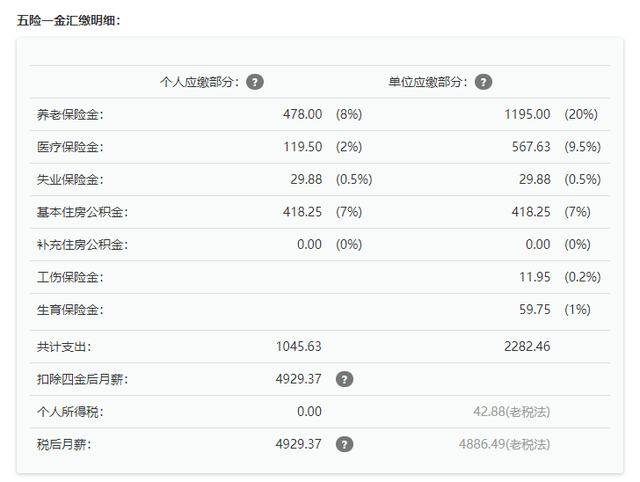
Task: Click the 税后月薪 row label
Action: point(64,444)
